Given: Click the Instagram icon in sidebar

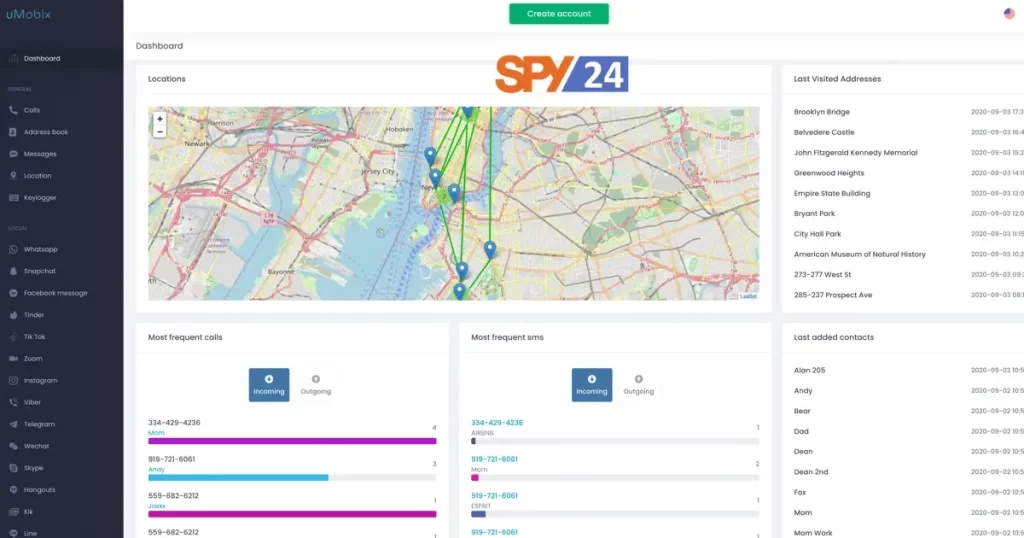Looking at the screenshot, I should [13, 381].
